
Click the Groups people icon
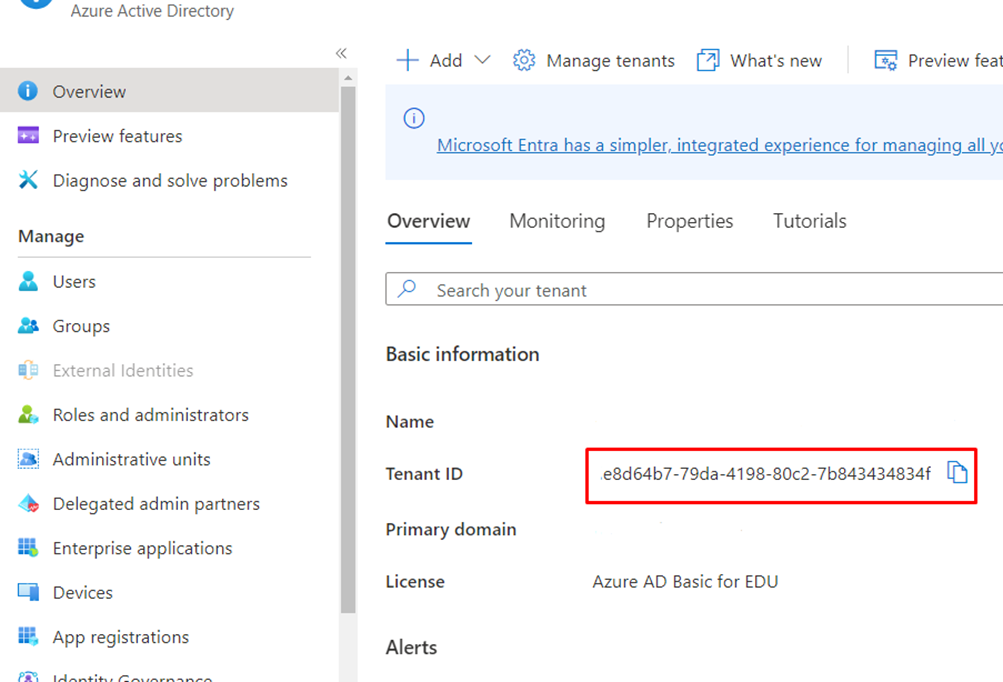(x=28, y=326)
